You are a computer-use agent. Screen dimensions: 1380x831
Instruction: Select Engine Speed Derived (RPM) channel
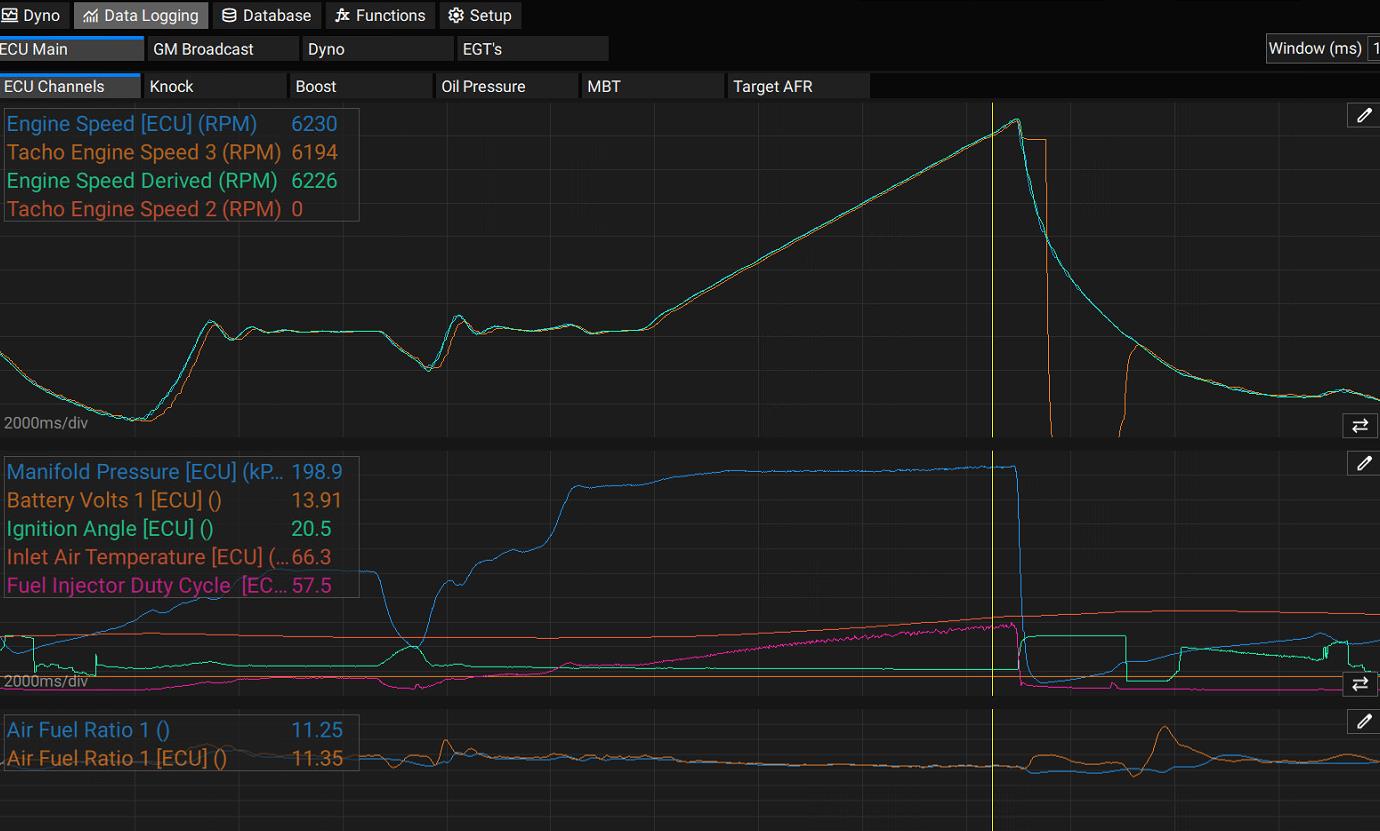[142, 181]
